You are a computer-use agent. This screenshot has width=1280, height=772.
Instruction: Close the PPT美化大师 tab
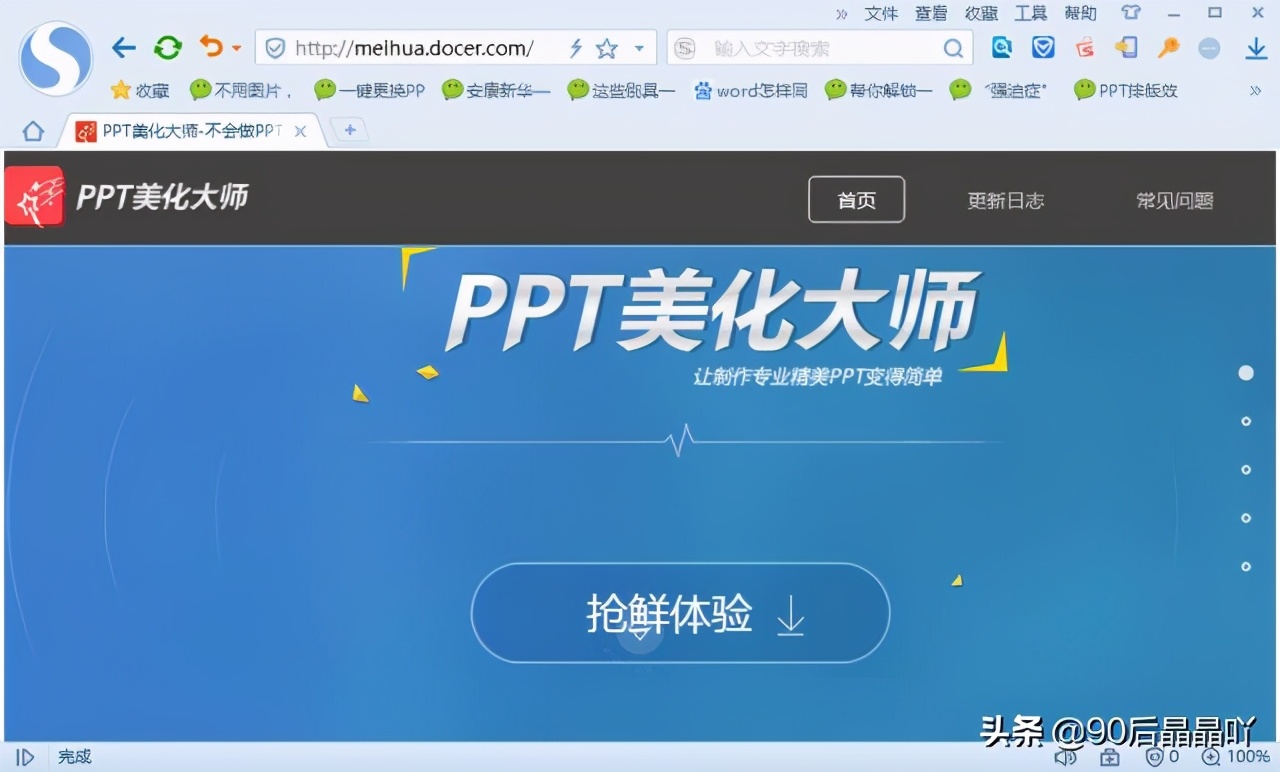coord(300,131)
